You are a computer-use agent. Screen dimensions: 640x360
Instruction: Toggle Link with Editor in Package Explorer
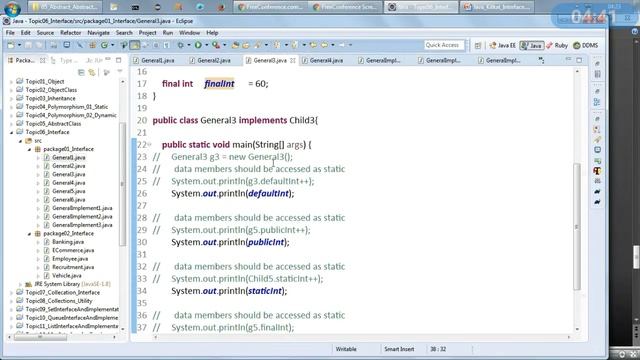coord(92,72)
